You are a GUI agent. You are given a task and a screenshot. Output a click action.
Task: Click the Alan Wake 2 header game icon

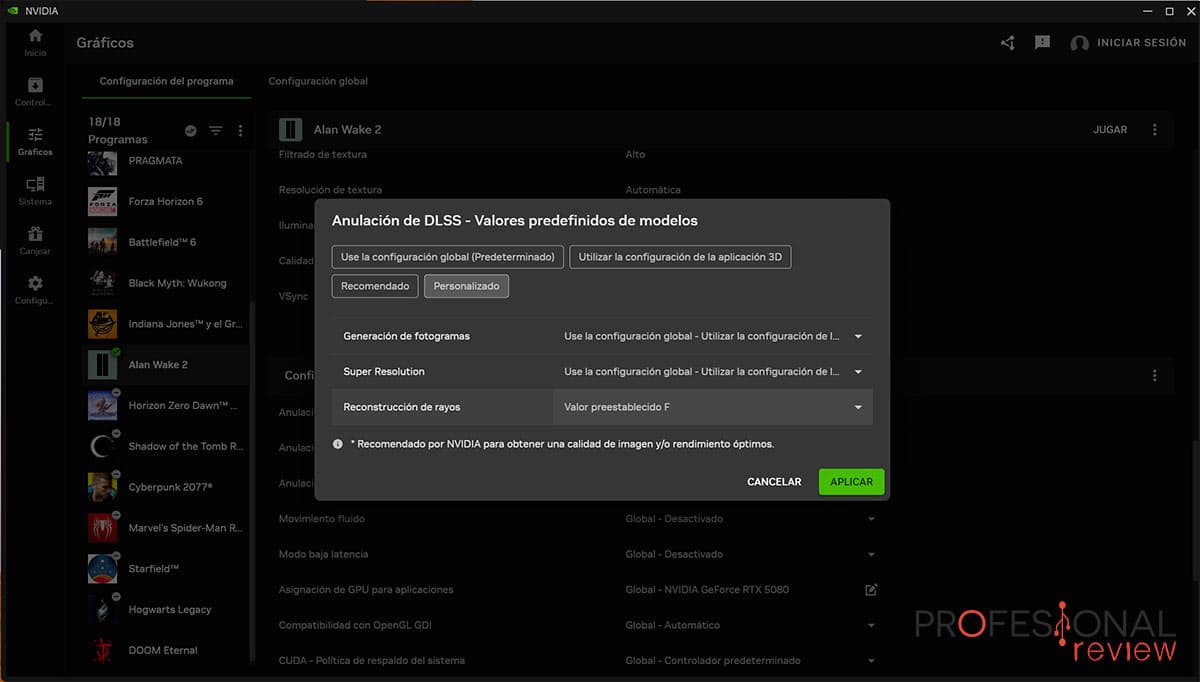(x=290, y=130)
